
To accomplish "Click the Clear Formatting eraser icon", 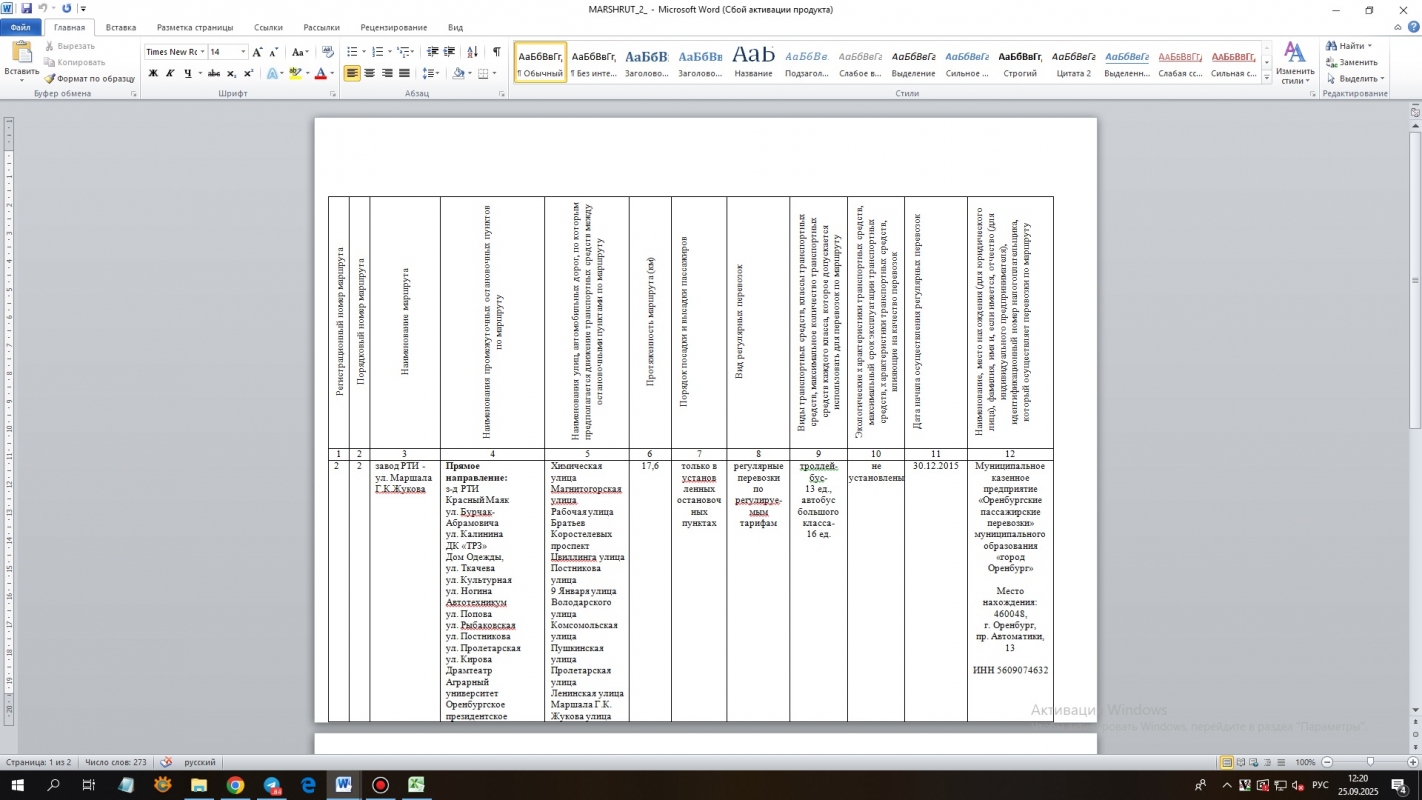I will [x=328, y=52].
